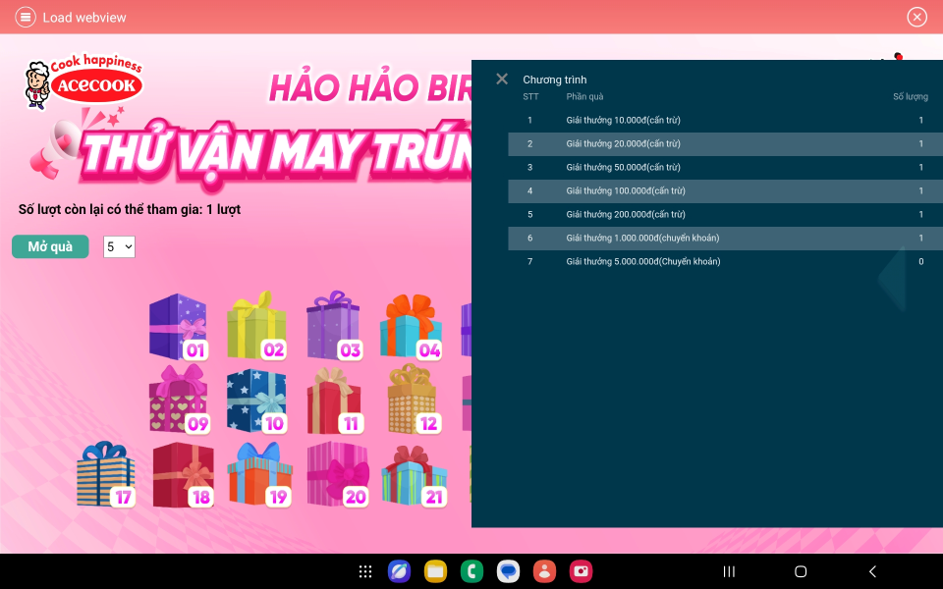Click the Phần quà column header
The image size is (943, 589).
coord(585,96)
